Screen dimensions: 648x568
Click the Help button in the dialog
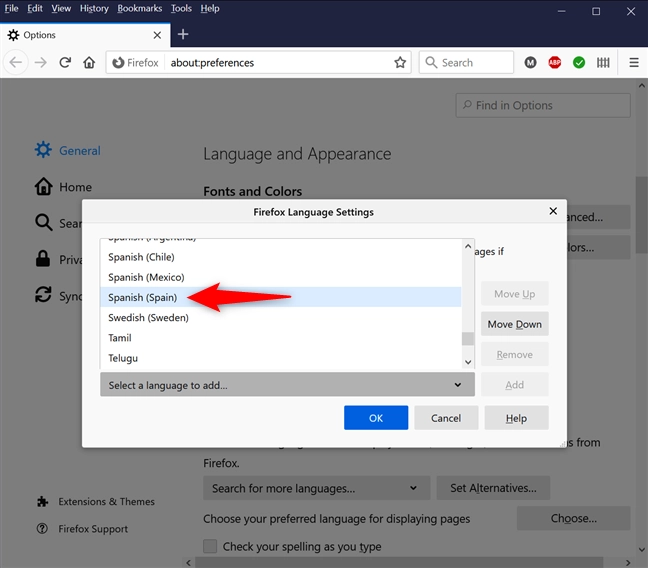(516, 418)
